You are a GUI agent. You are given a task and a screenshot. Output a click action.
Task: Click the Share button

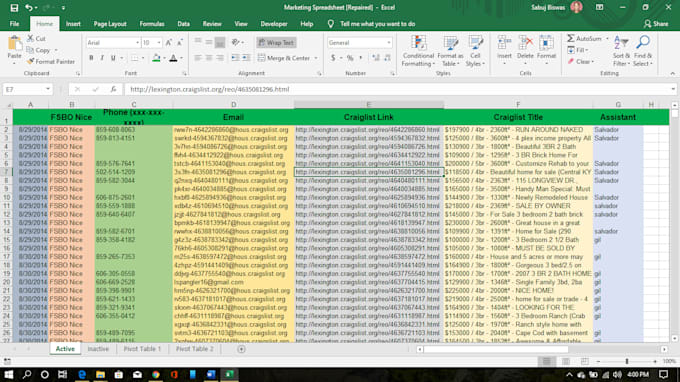tap(656, 24)
